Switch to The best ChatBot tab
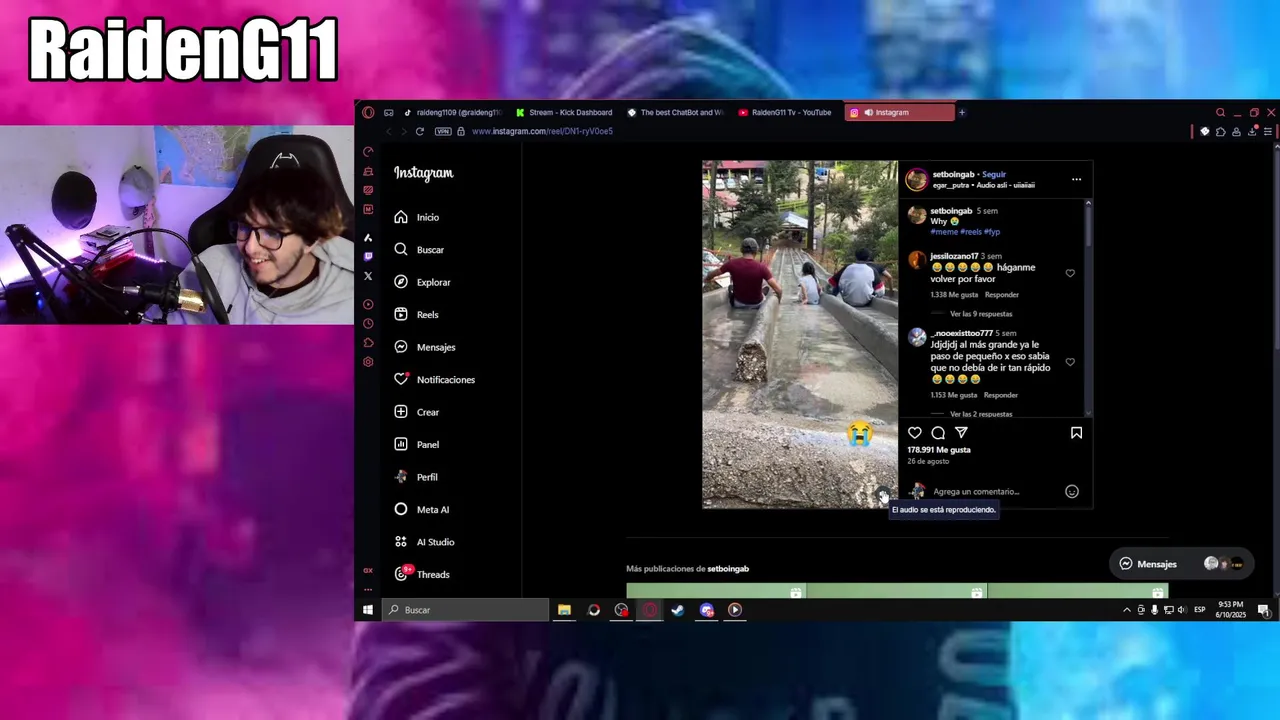The height and width of the screenshot is (720, 1280). [x=676, y=112]
